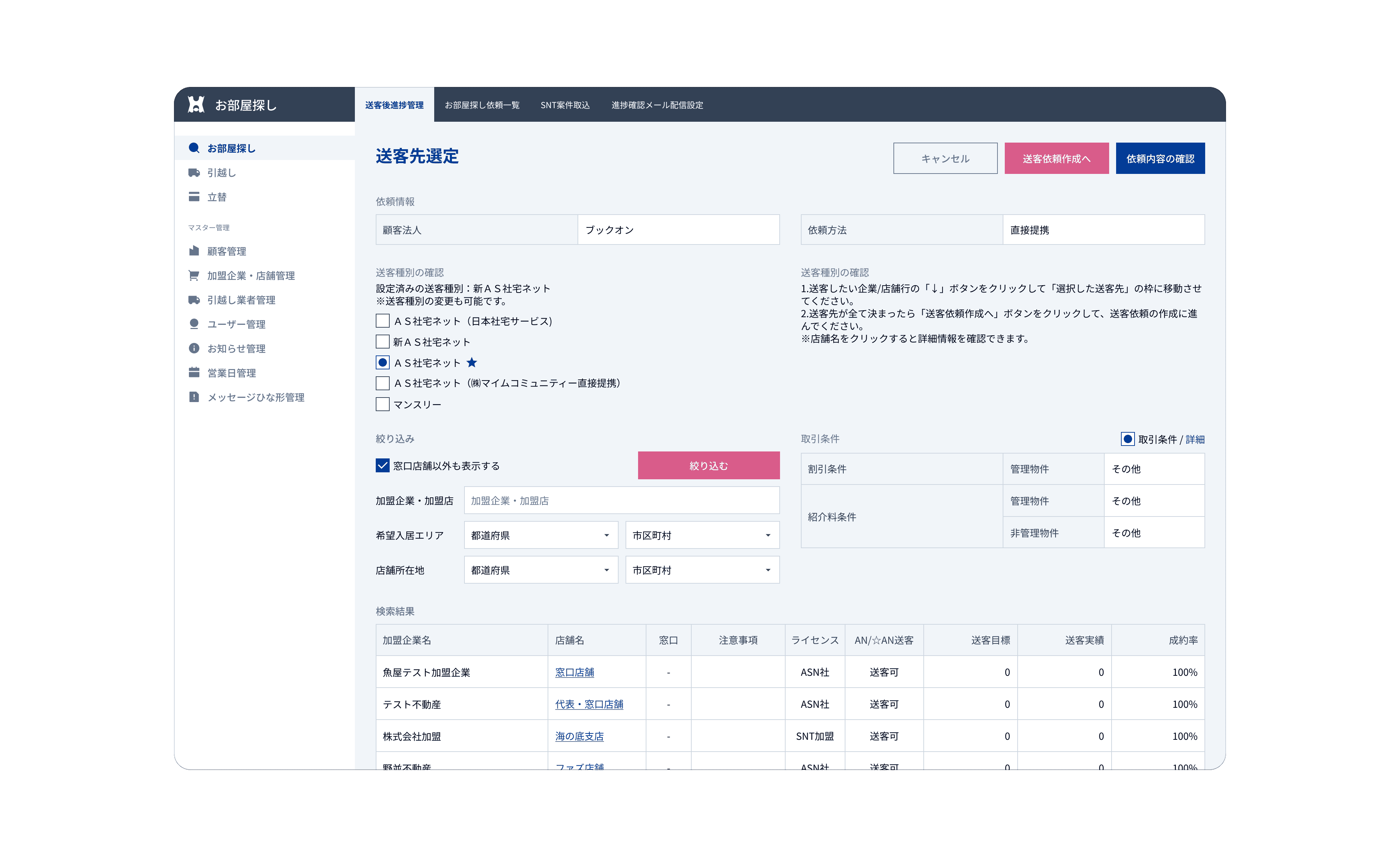Check the 新ＡＳ社宅ネット checkbox
This screenshot has height=857, width=1400.
tap(382, 342)
